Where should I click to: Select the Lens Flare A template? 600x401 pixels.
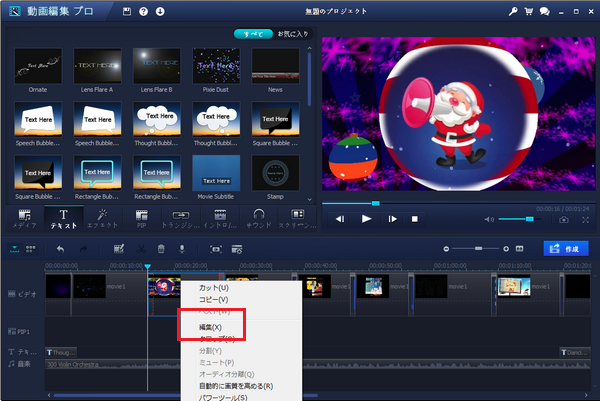coord(97,70)
